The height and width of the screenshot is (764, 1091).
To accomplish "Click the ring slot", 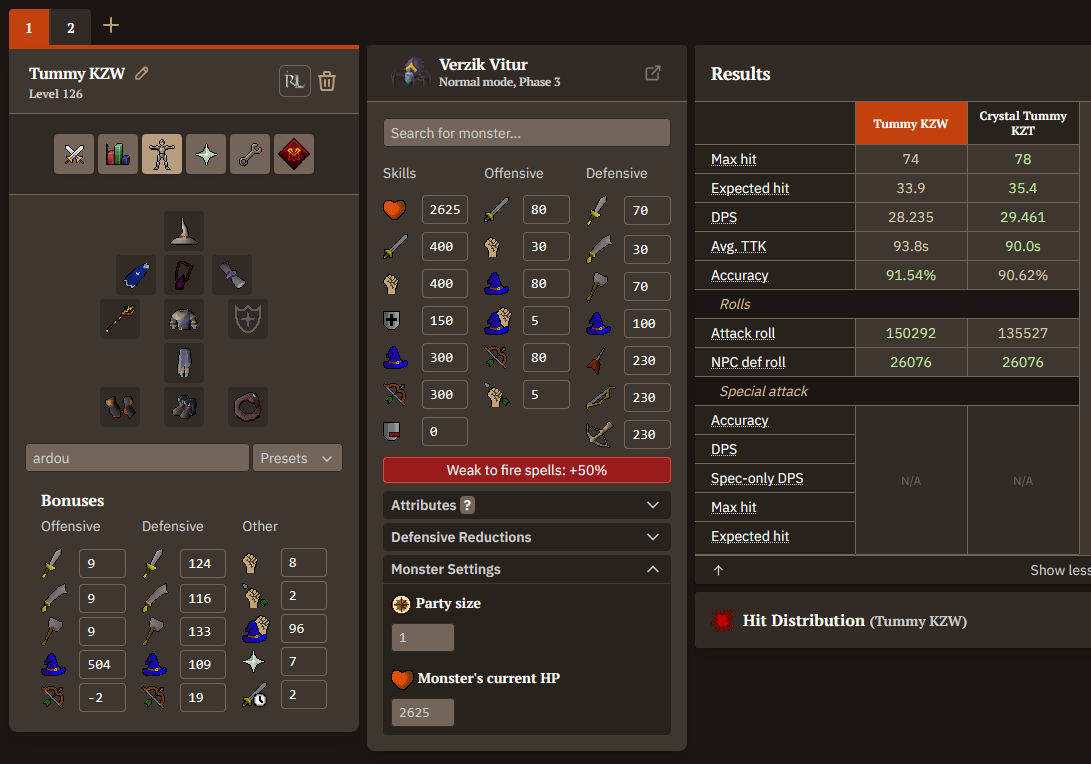I will click(248, 407).
